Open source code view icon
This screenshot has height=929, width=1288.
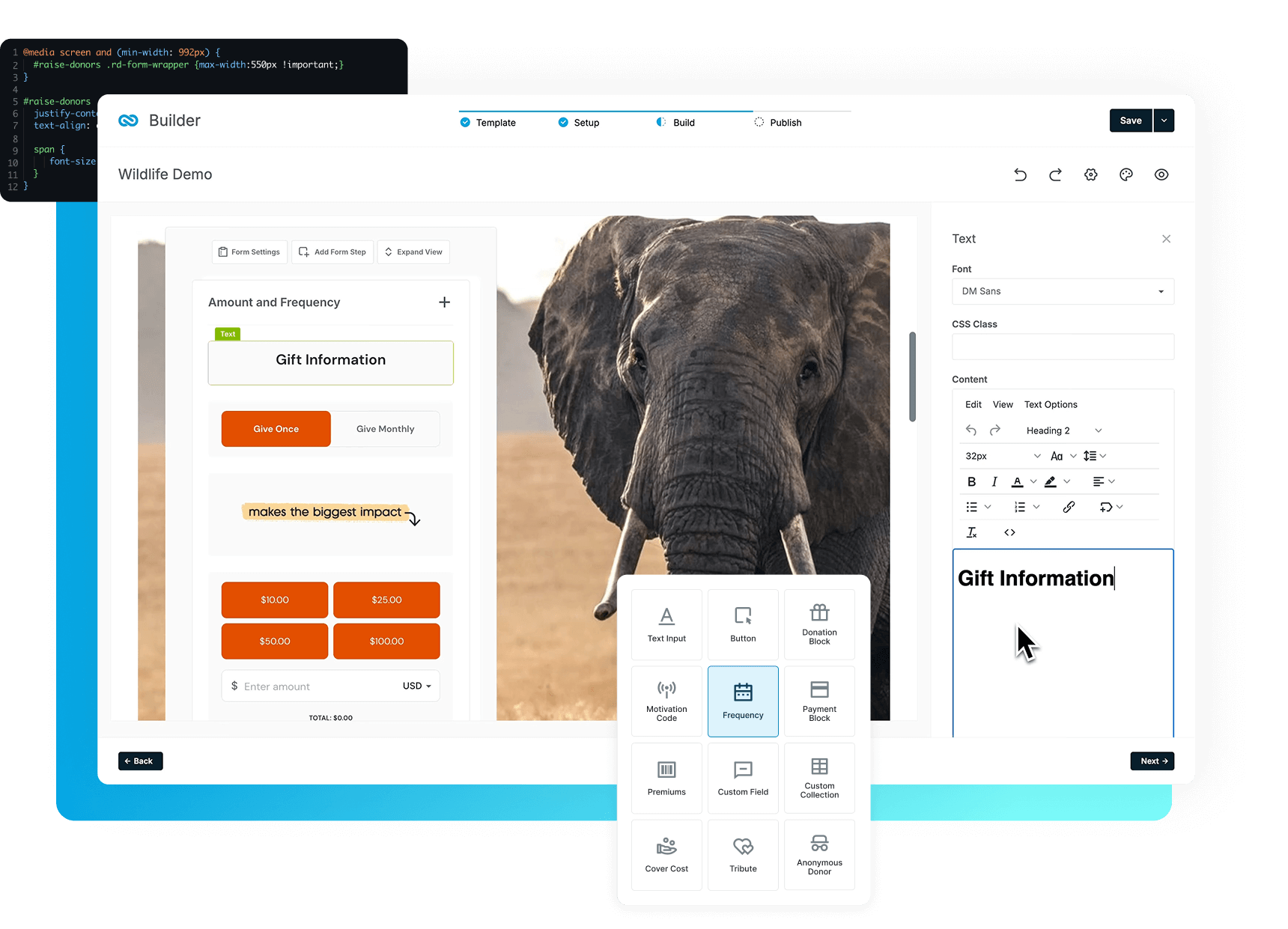pyautogui.click(x=1009, y=532)
